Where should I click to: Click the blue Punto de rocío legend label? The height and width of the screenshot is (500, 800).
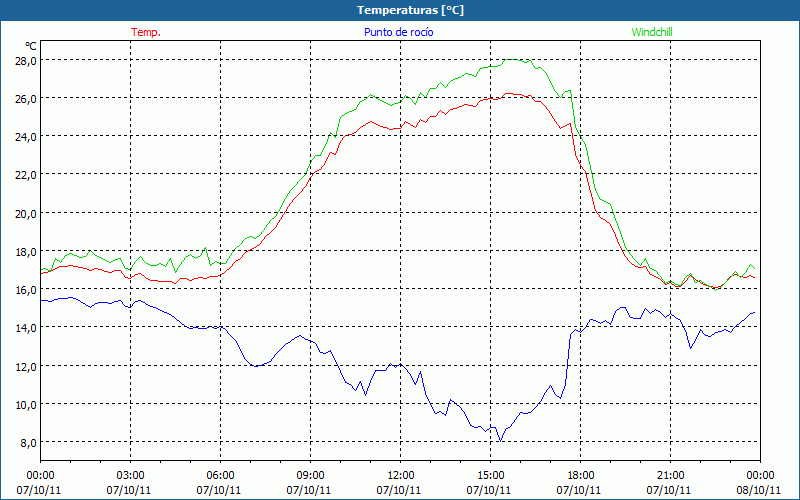(398, 32)
